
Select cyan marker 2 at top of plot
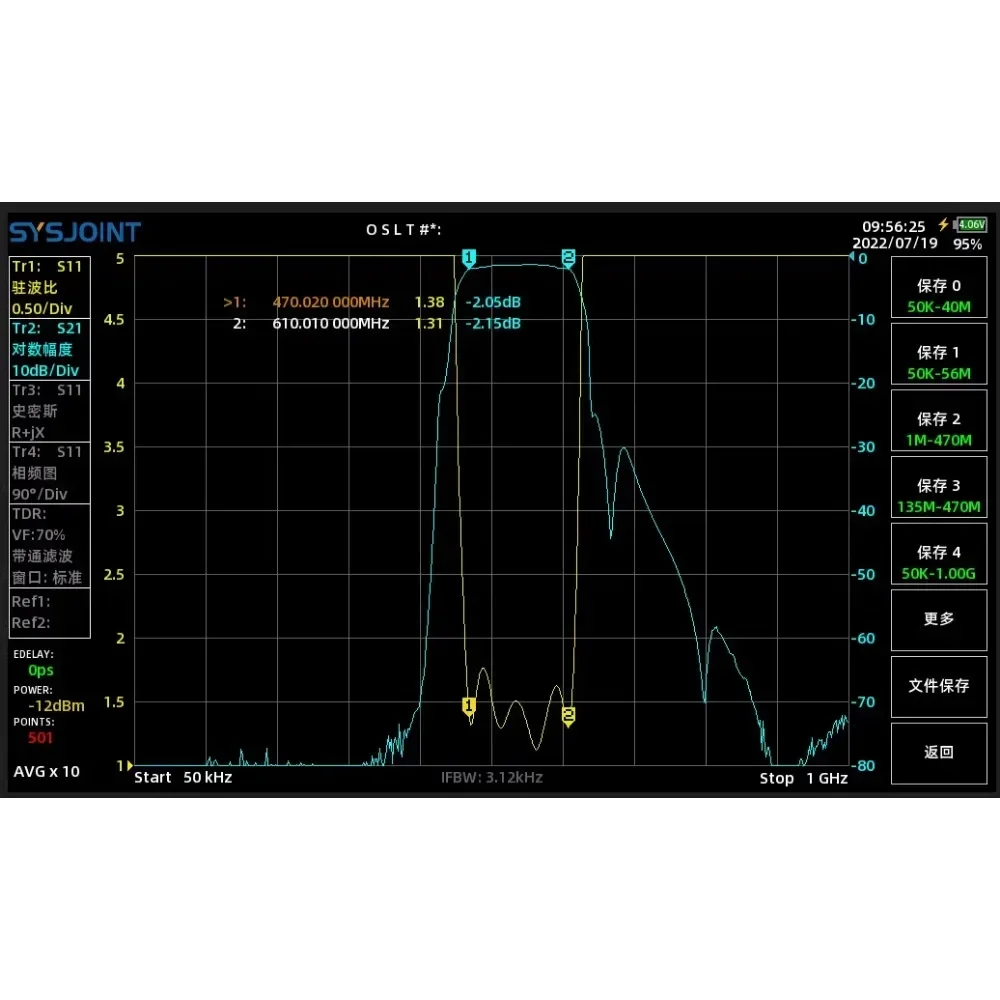coord(568,258)
